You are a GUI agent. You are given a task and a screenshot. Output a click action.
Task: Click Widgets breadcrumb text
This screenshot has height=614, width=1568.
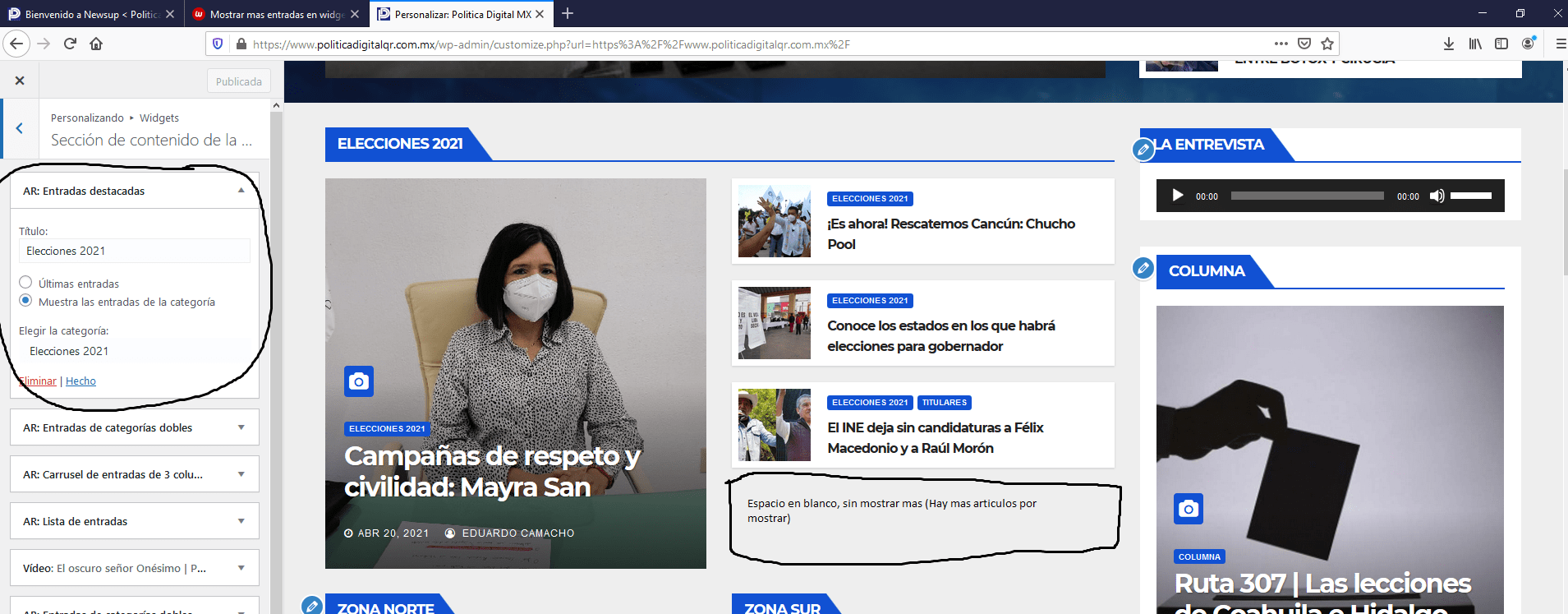(x=159, y=118)
